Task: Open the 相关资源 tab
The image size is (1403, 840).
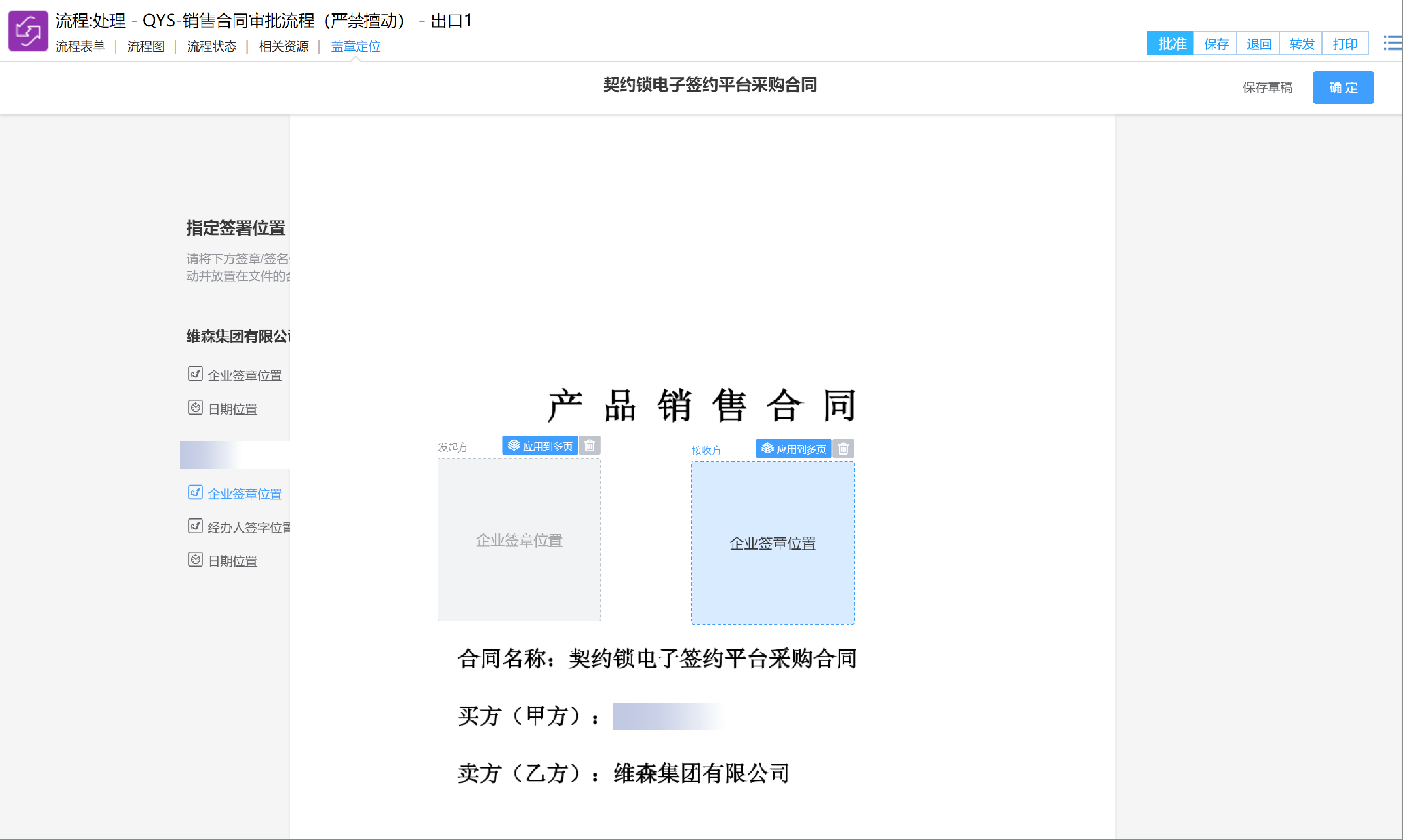Action: click(x=284, y=46)
